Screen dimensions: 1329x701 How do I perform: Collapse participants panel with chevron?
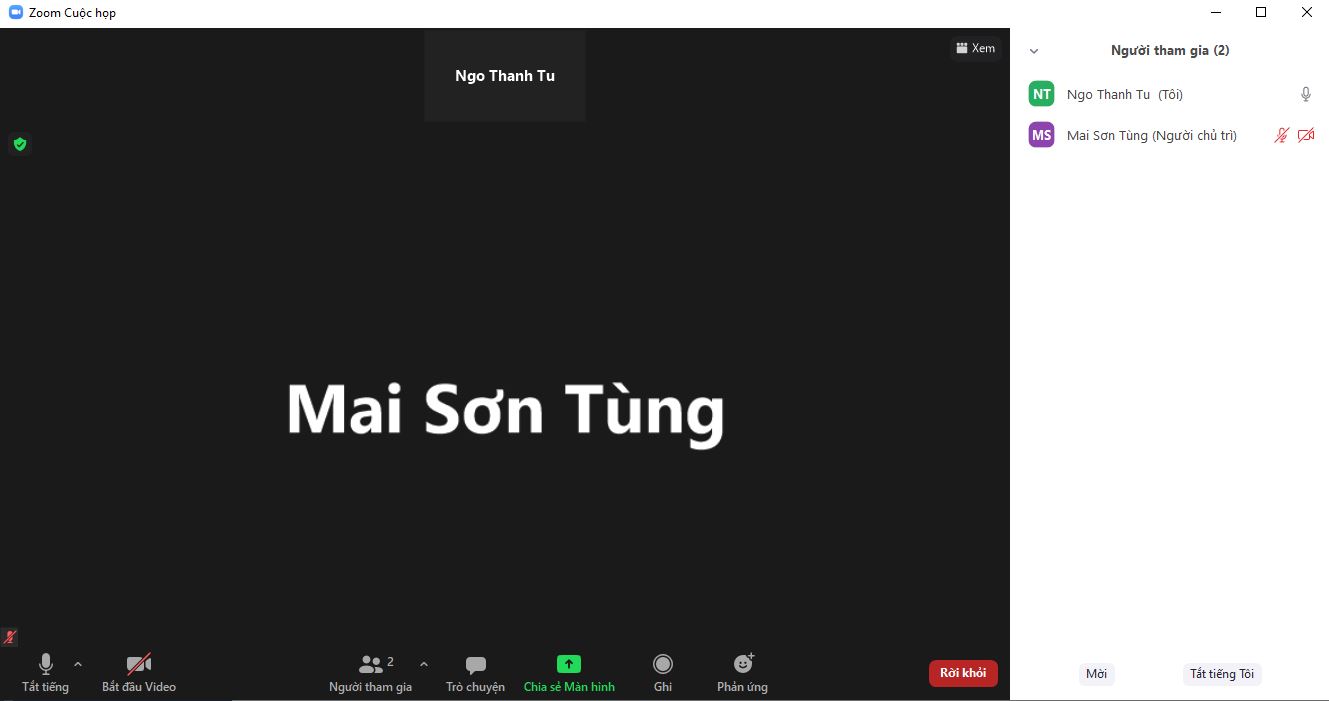(1034, 51)
